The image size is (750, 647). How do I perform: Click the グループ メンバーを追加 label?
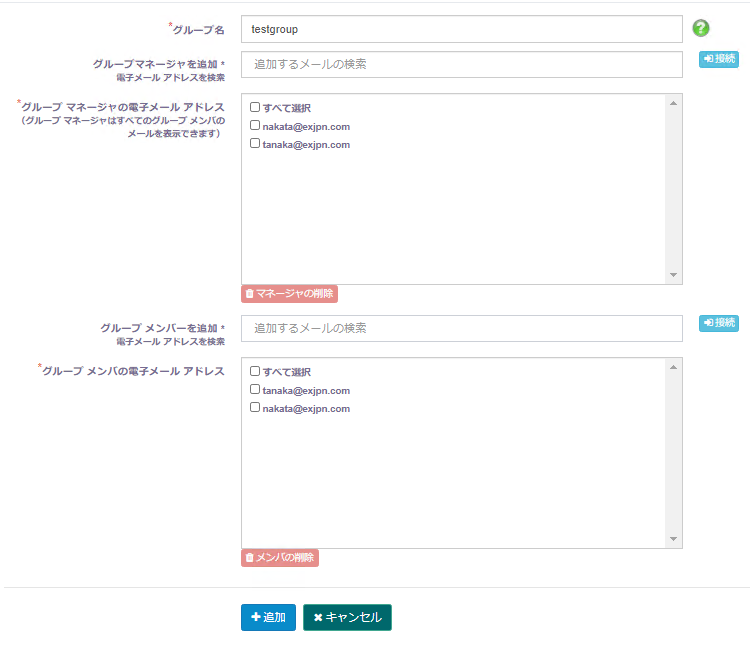[159, 328]
